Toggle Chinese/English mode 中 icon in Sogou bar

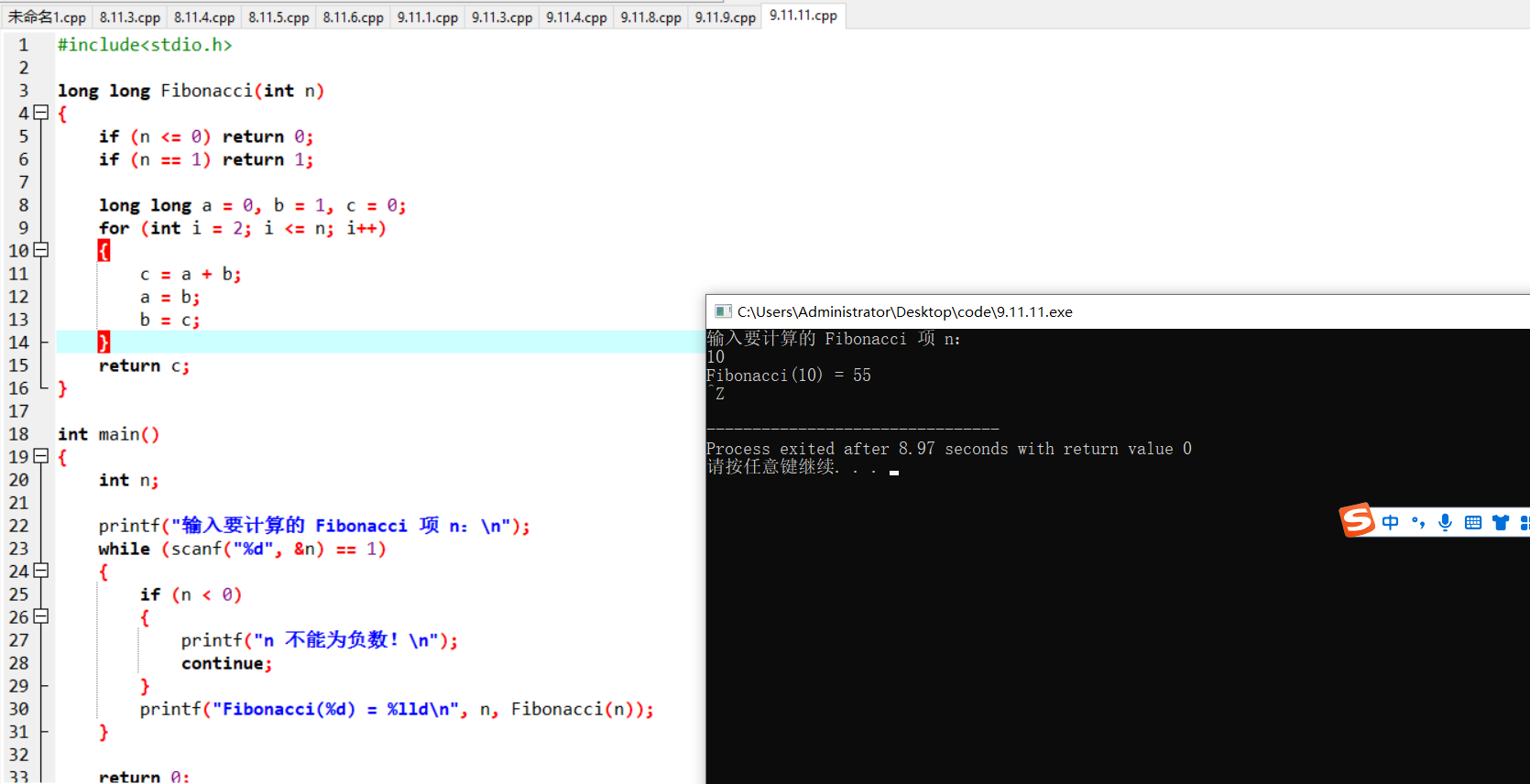click(x=1391, y=522)
